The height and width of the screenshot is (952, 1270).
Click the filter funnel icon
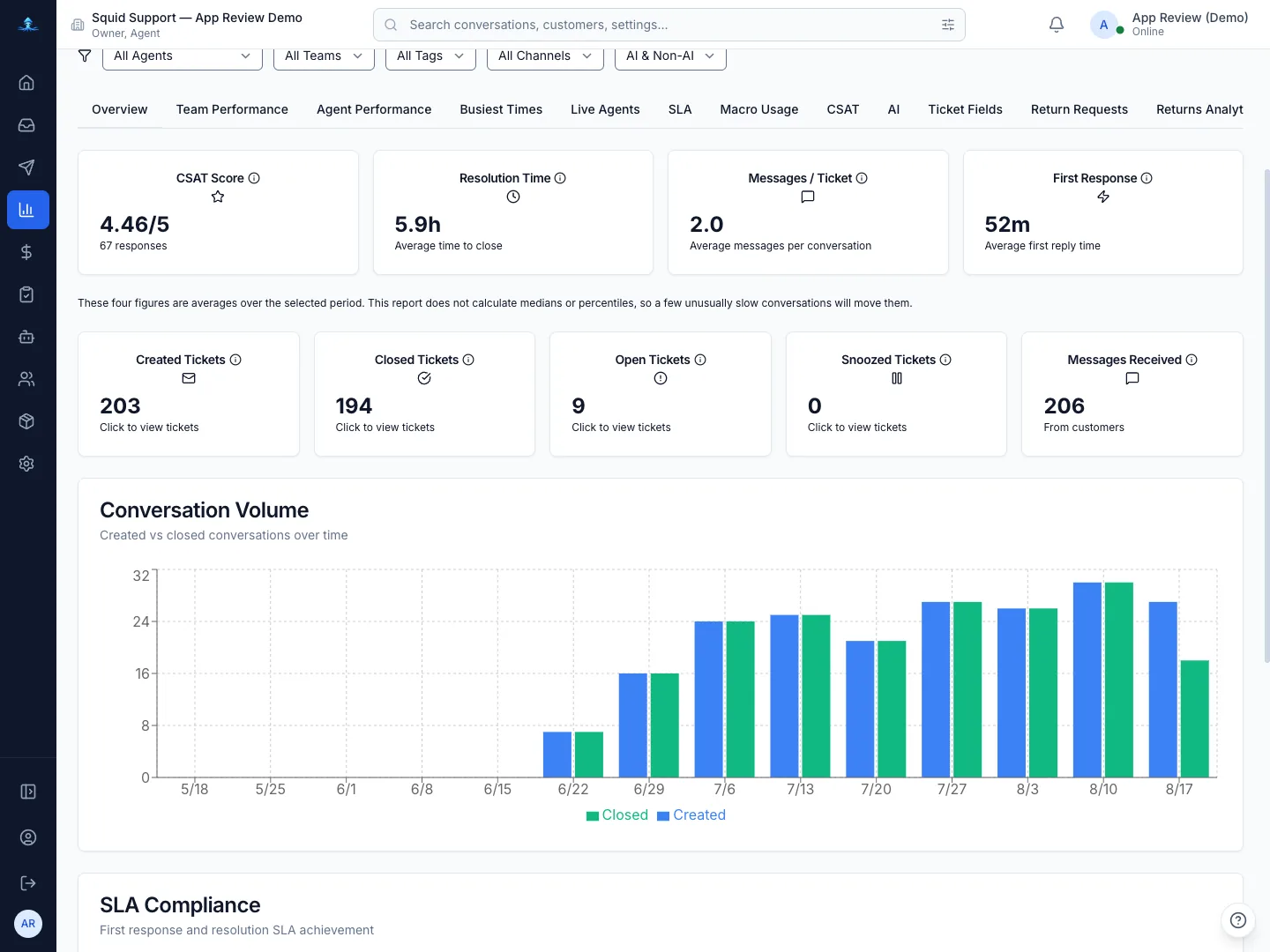coord(85,56)
